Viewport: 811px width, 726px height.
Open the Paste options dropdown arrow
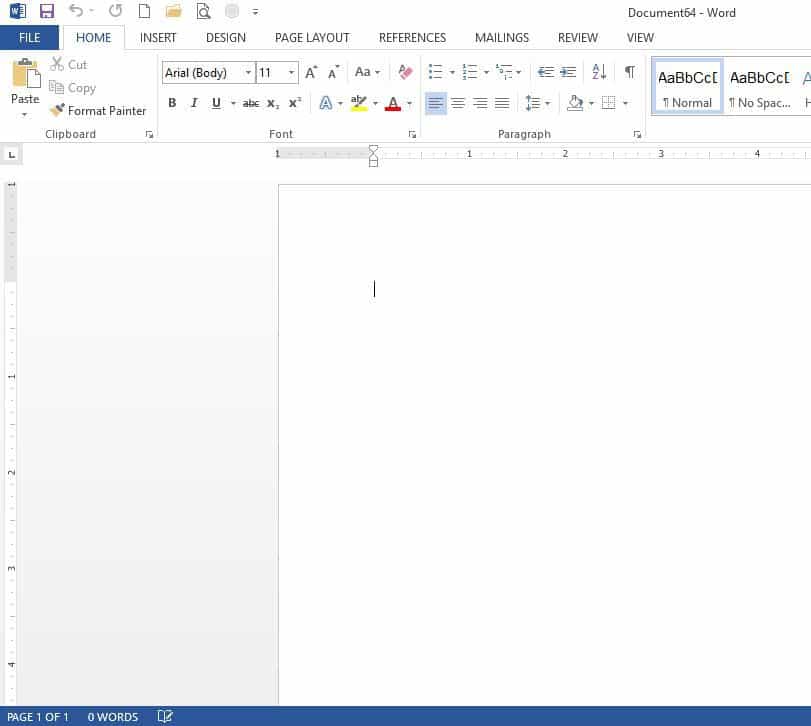pos(24,114)
